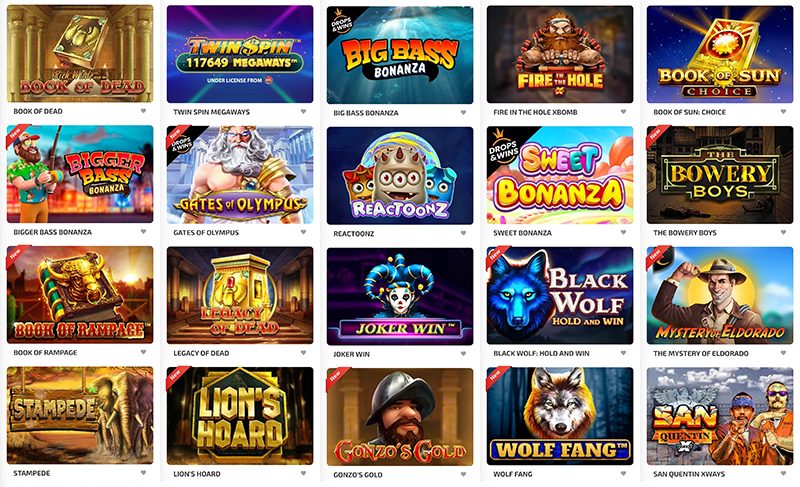This screenshot has width=800, height=487.
Task: Favorite Book of Dead with heart icon
Action: pos(143,111)
